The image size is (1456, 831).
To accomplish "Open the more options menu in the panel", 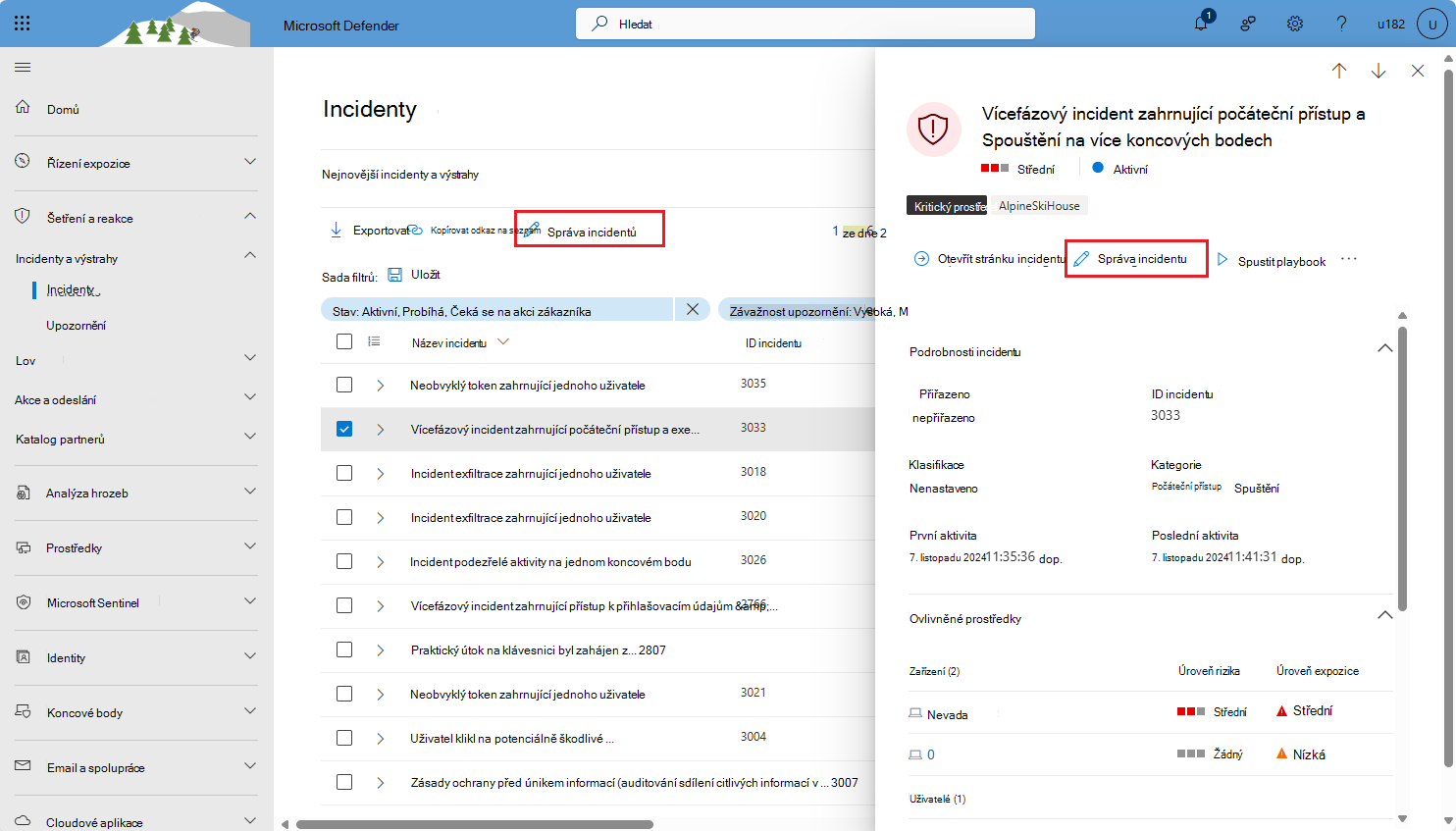I will (x=1349, y=259).
